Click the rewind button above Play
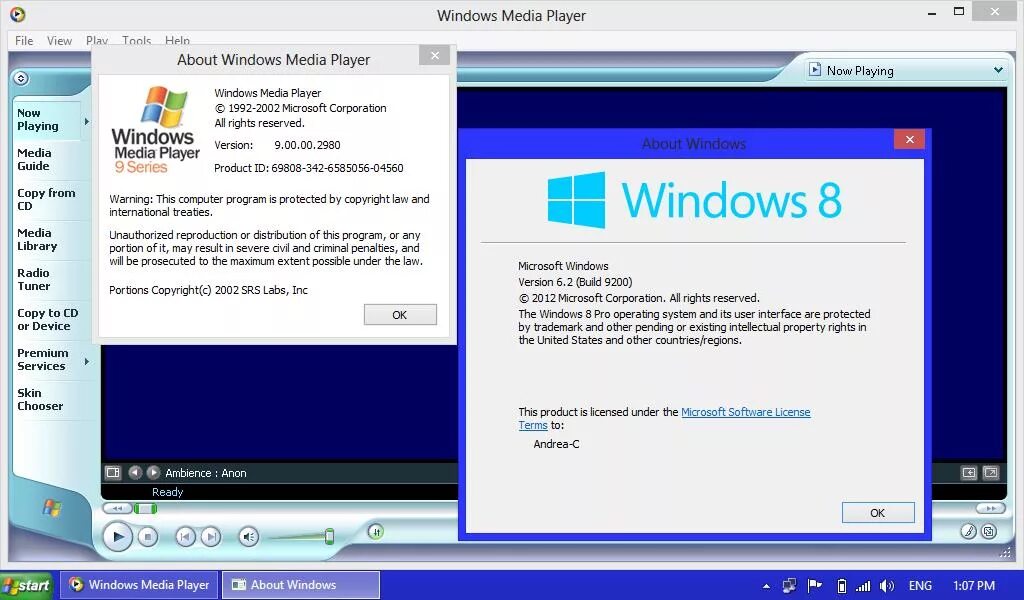Image resolution: width=1024 pixels, height=600 pixels. click(117, 509)
